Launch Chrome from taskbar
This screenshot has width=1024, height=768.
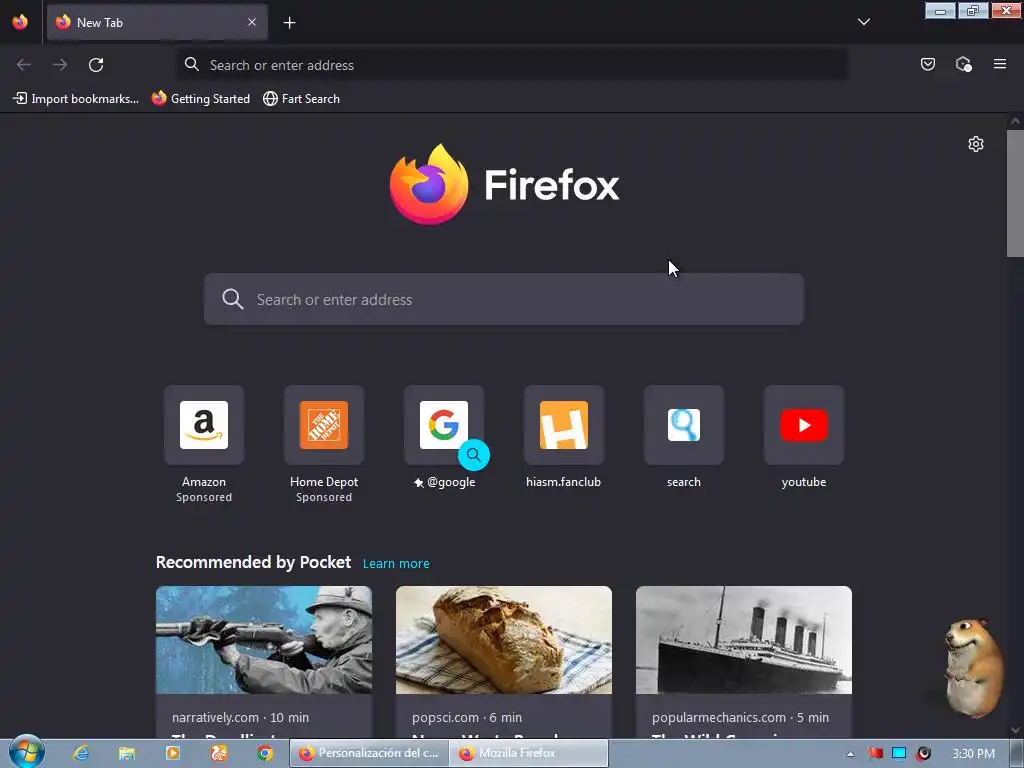(x=264, y=754)
